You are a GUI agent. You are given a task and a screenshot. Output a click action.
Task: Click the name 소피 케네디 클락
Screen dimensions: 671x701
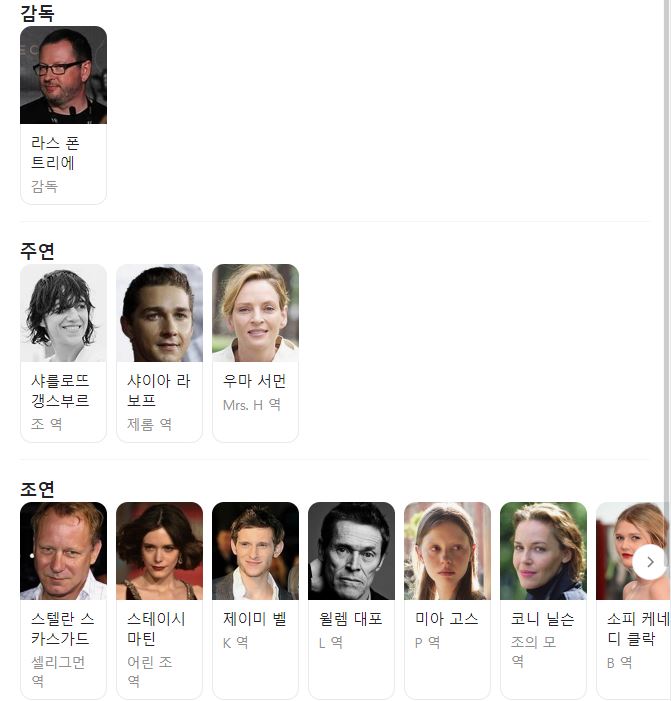[x=638, y=629]
